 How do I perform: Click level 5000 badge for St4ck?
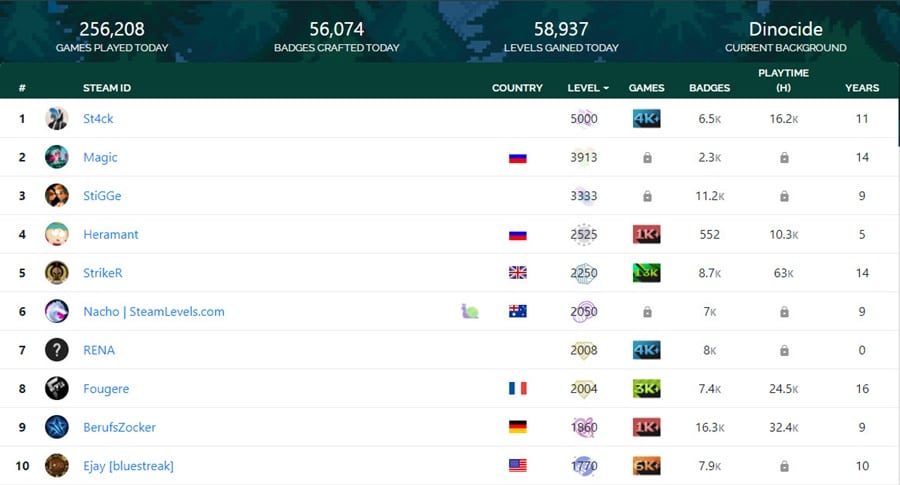pyautogui.click(x=584, y=119)
